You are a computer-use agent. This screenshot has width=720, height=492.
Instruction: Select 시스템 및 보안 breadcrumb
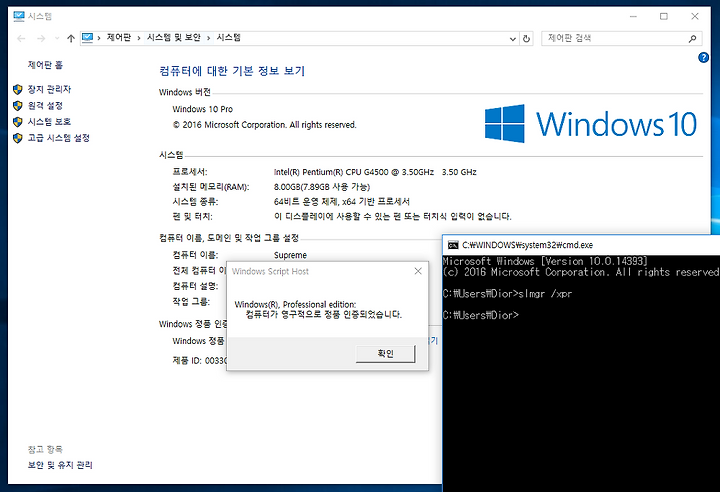coord(174,38)
